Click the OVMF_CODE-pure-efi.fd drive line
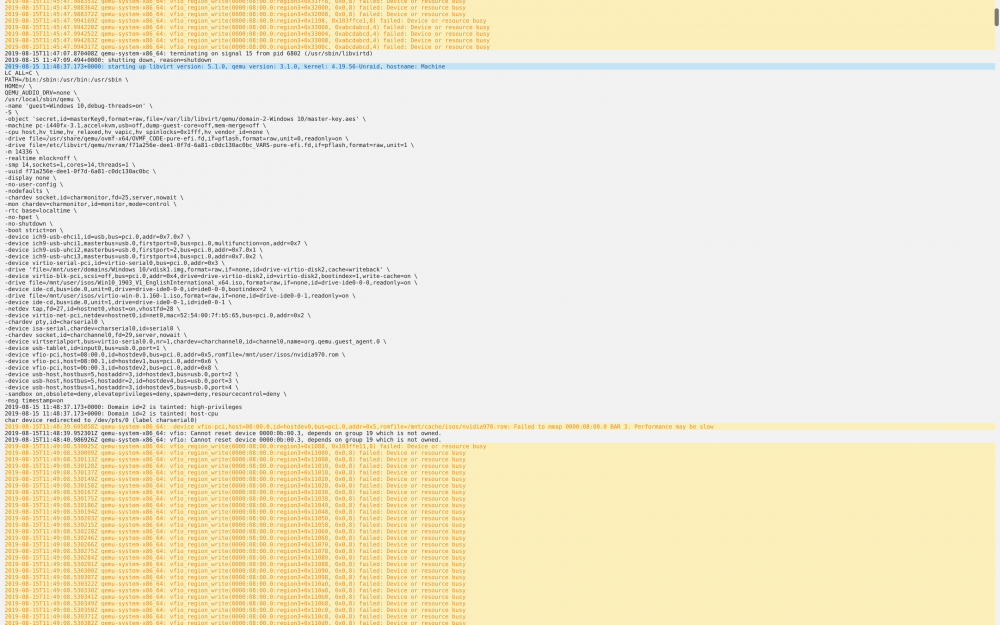This screenshot has width=1000, height=625. 177,138
